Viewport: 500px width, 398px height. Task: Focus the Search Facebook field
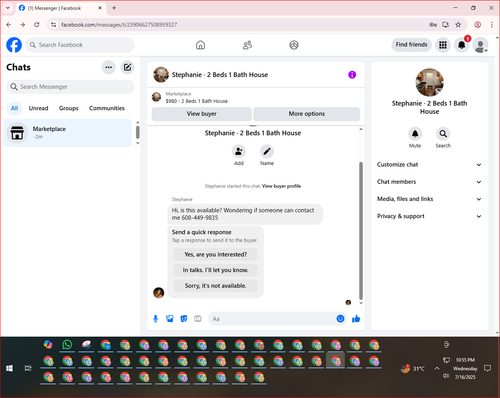click(80, 45)
